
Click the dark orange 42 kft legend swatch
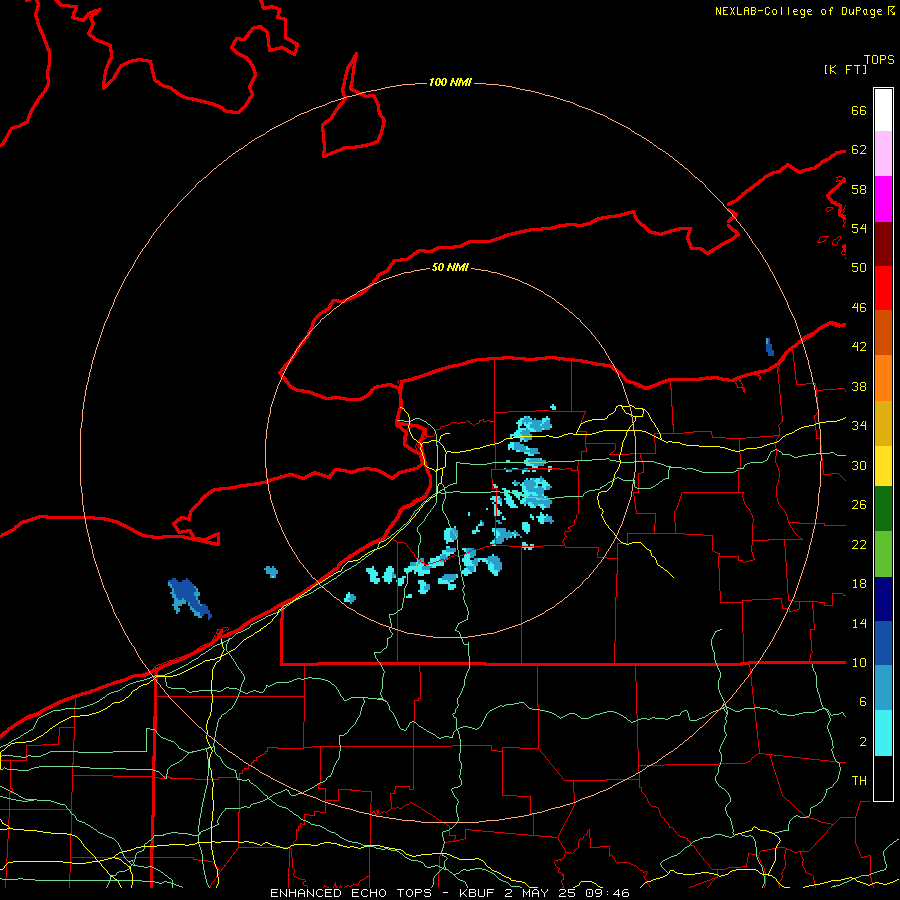883,333
